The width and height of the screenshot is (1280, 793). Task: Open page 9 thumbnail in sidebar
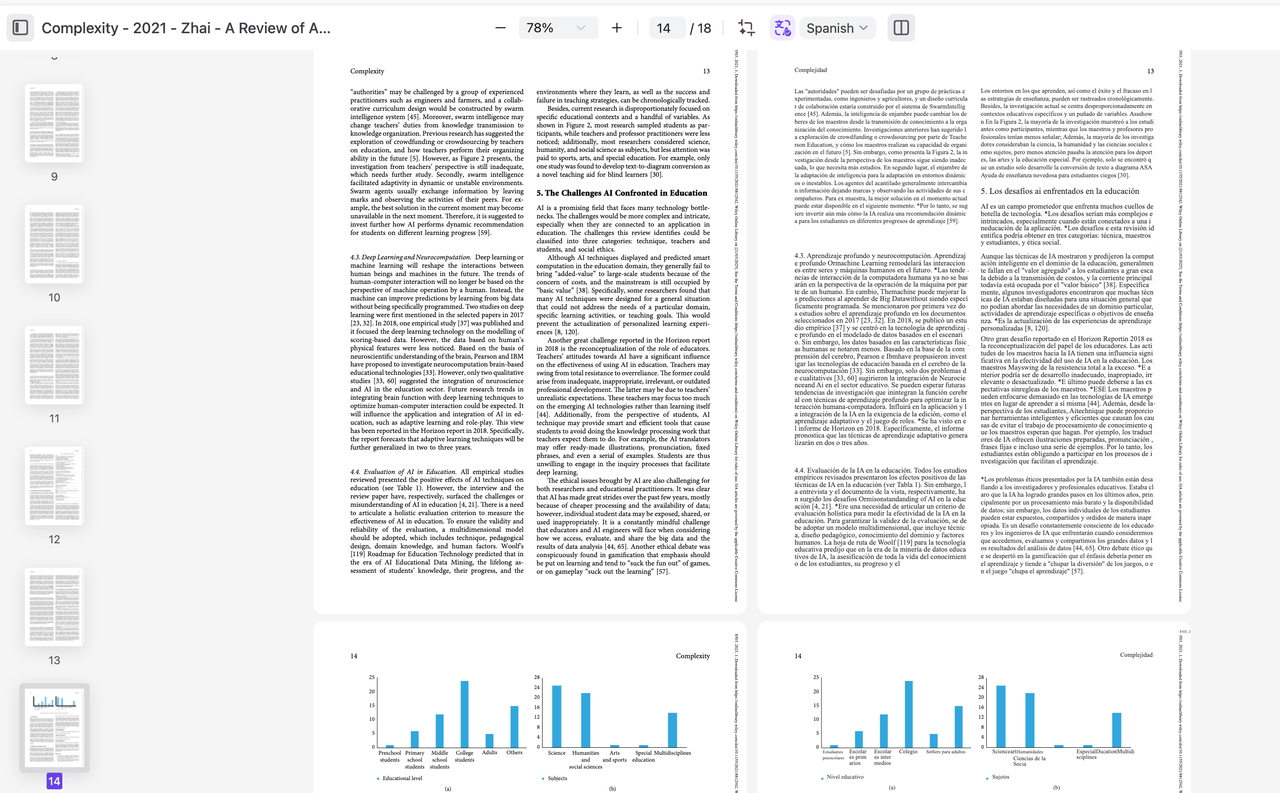tap(54, 124)
